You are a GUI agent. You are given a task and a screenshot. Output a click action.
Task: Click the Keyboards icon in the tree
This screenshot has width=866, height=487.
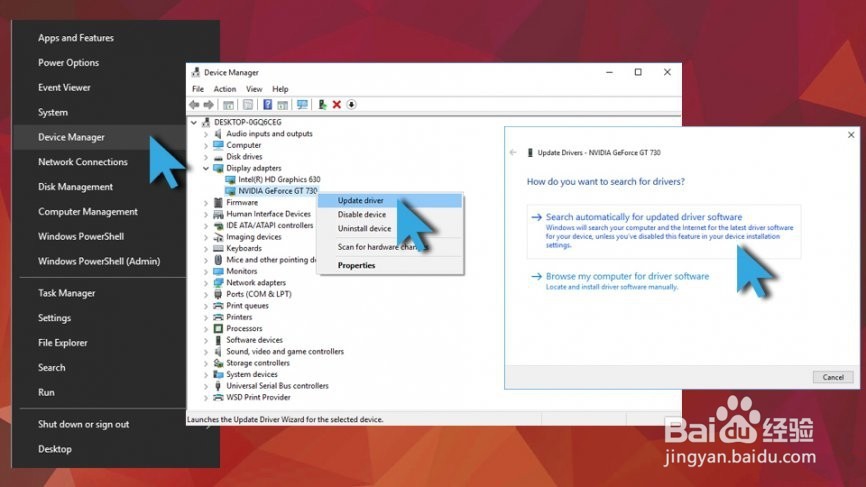(218, 248)
